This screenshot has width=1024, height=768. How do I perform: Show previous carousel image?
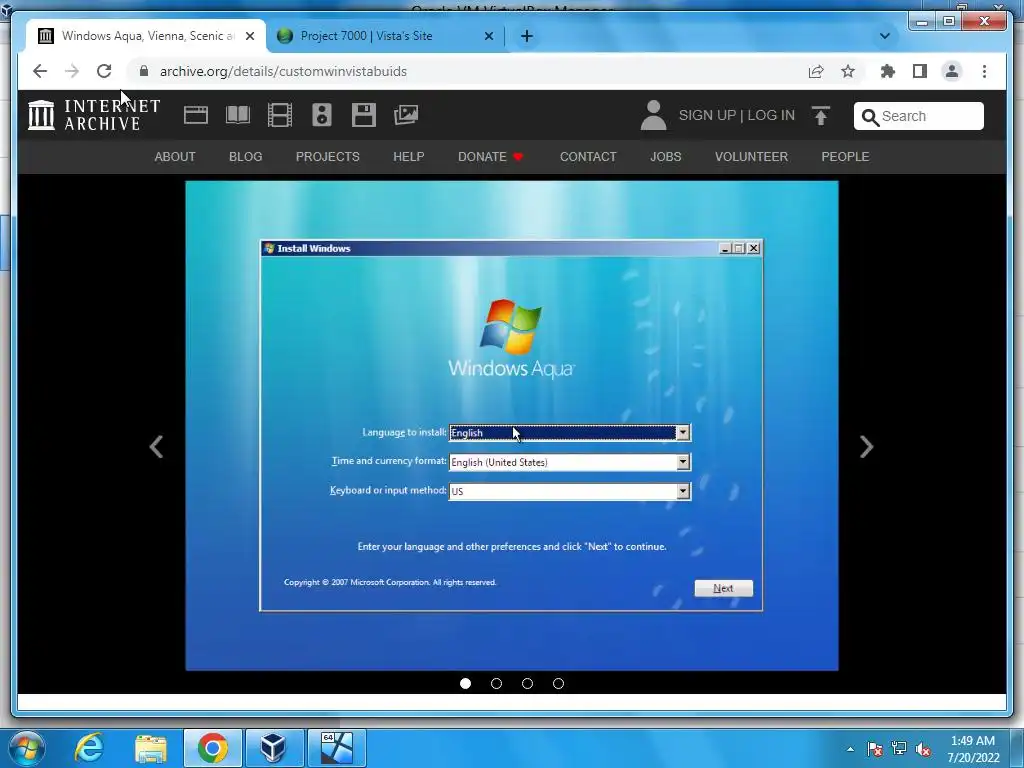pyautogui.click(x=156, y=447)
